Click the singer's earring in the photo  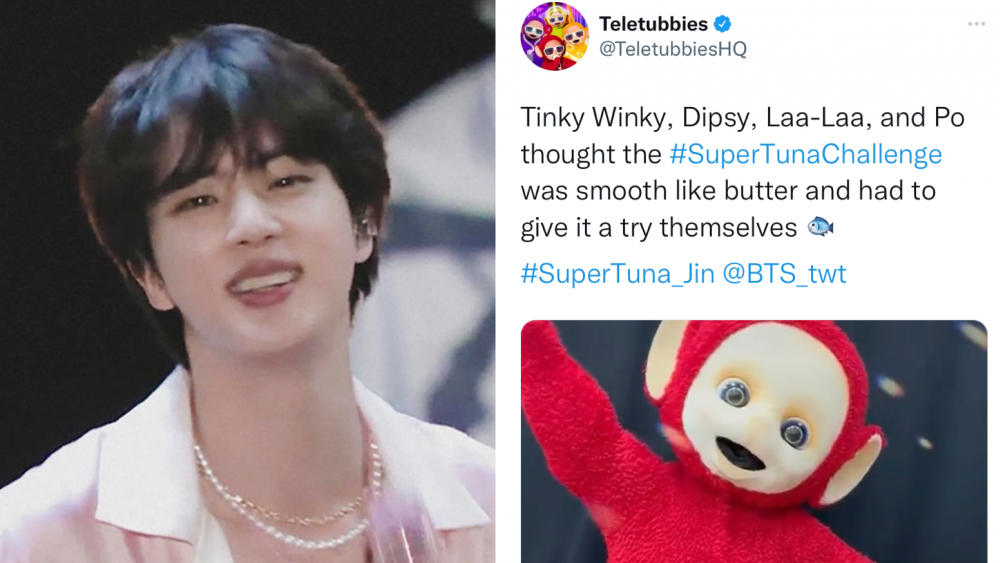367,226
